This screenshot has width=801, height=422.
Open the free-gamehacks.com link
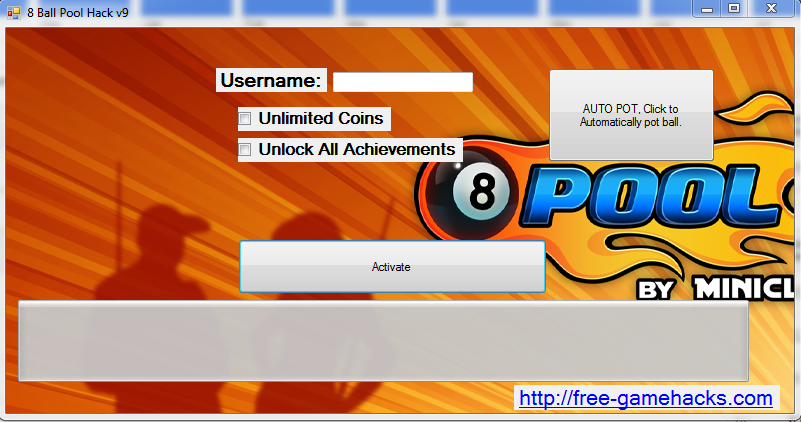(646, 397)
